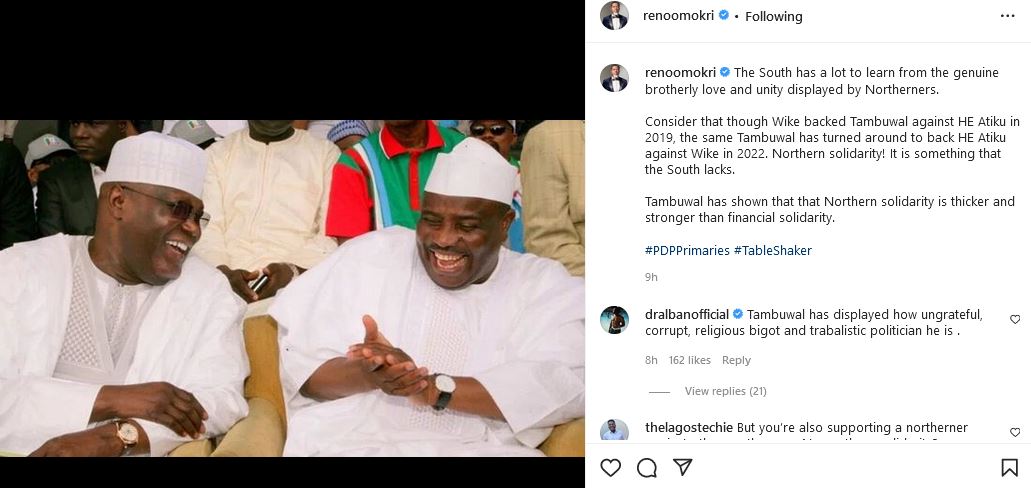This screenshot has width=1031, height=488.
Task: Open the #PDPPrimaries hashtag
Action: [x=687, y=250]
